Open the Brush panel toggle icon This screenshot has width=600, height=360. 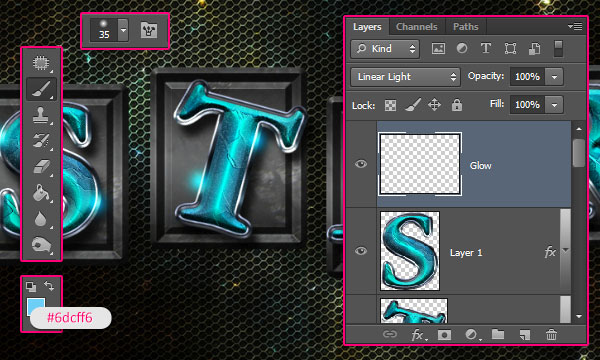click(149, 30)
